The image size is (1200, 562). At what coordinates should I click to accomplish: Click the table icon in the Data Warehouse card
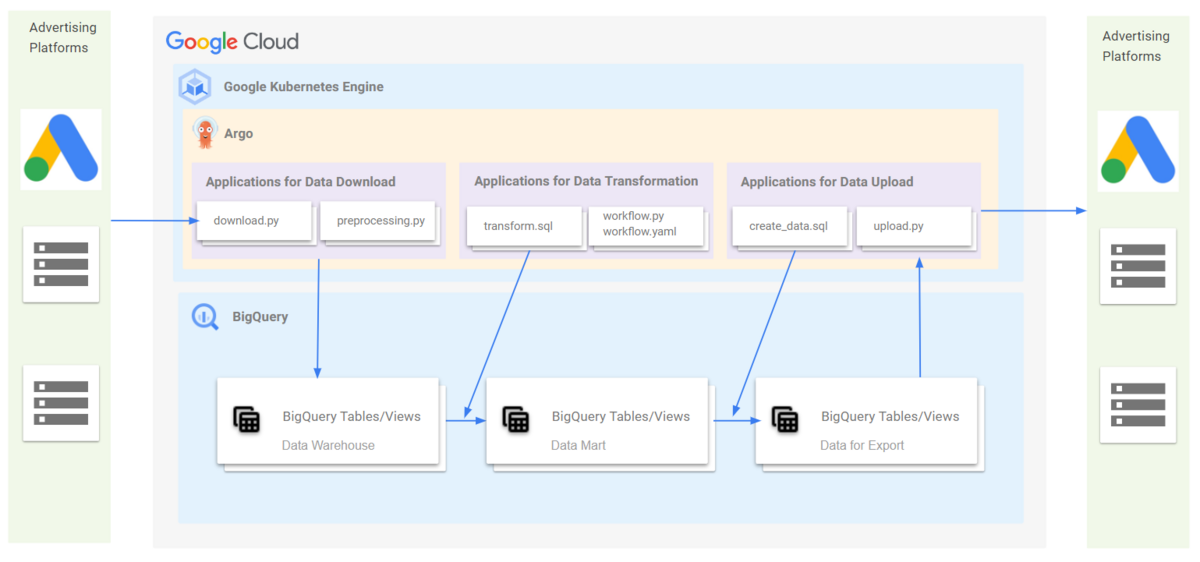(247, 419)
